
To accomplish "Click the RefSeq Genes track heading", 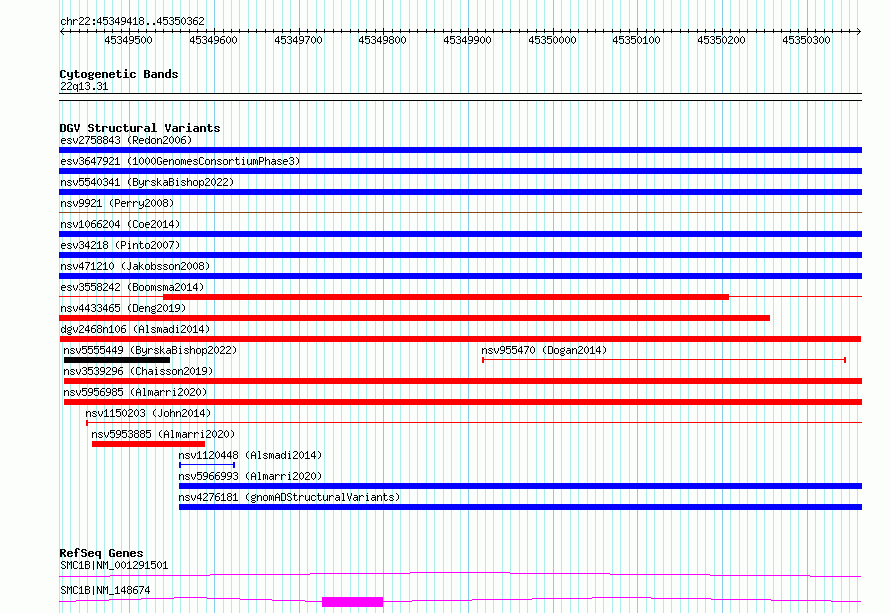I will pyautogui.click(x=101, y=553).
